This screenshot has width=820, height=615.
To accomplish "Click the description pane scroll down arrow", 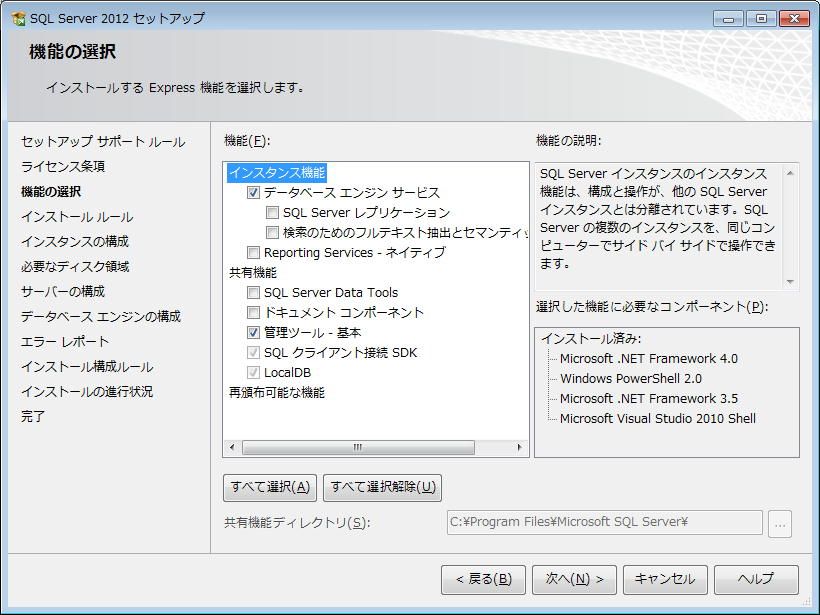I will click(x=790, y=282).
